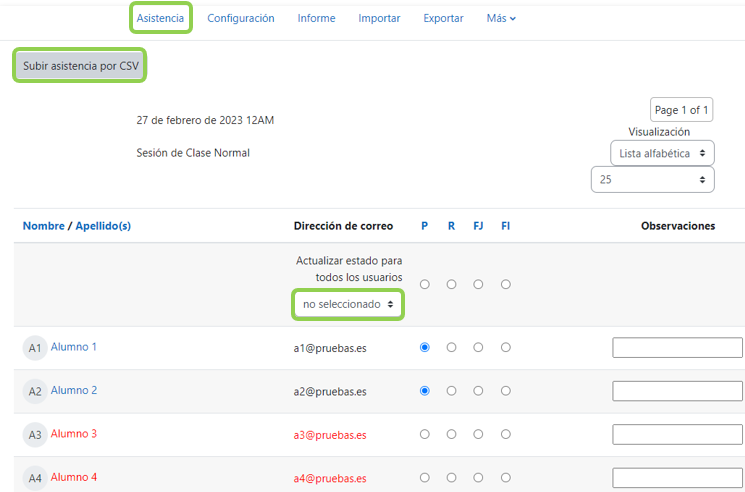The width and height of the screenshot is (745, 492).
Task: Expand the Lista alfabética view dropdown
Action: [x=662, y=153]
